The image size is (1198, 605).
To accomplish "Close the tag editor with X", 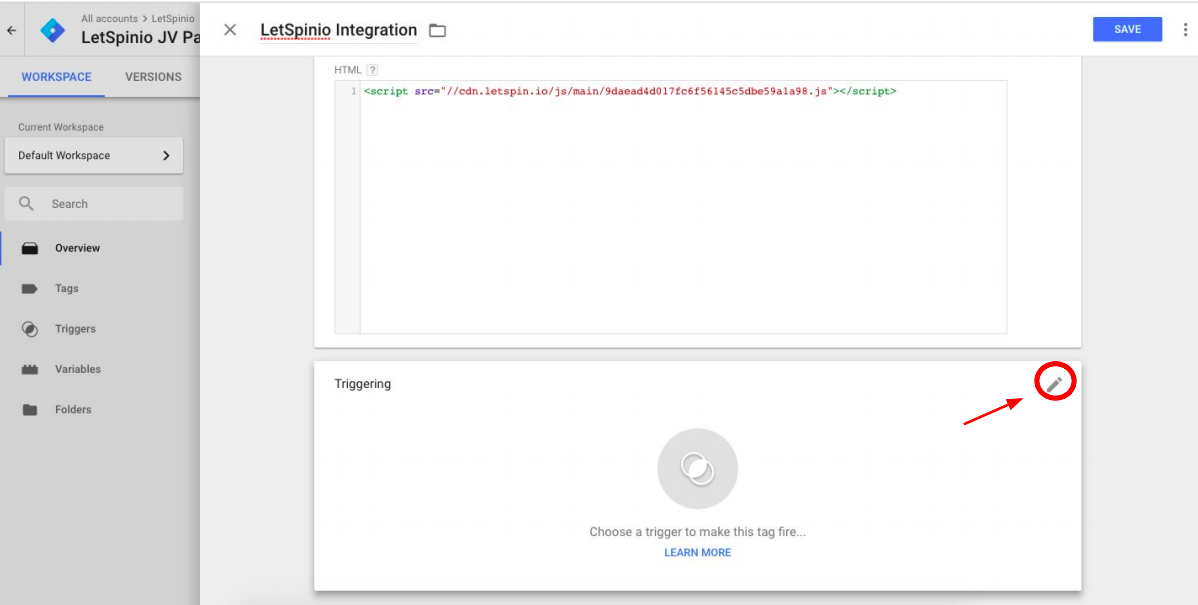I will [x=230, y=30].
